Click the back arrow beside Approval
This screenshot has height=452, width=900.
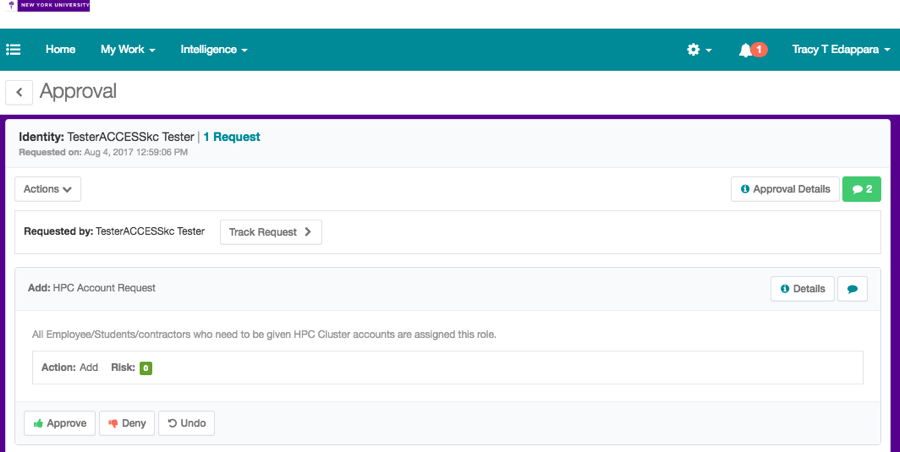point(19,92)
